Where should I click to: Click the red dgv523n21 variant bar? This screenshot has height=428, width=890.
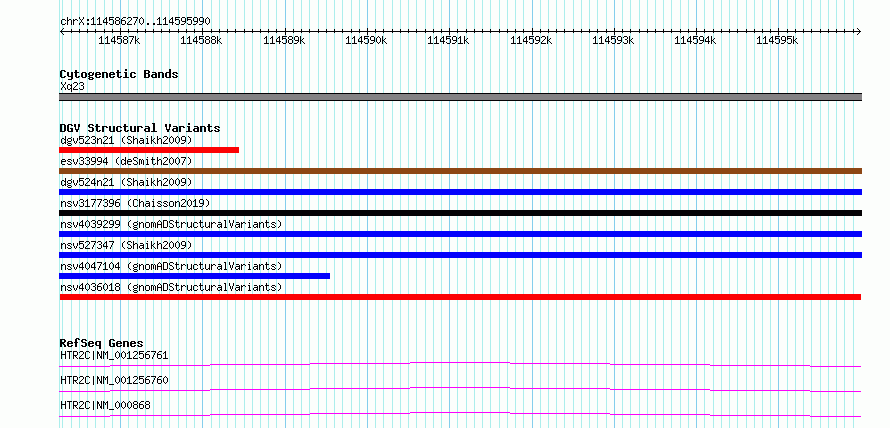[x=149, y=150]
